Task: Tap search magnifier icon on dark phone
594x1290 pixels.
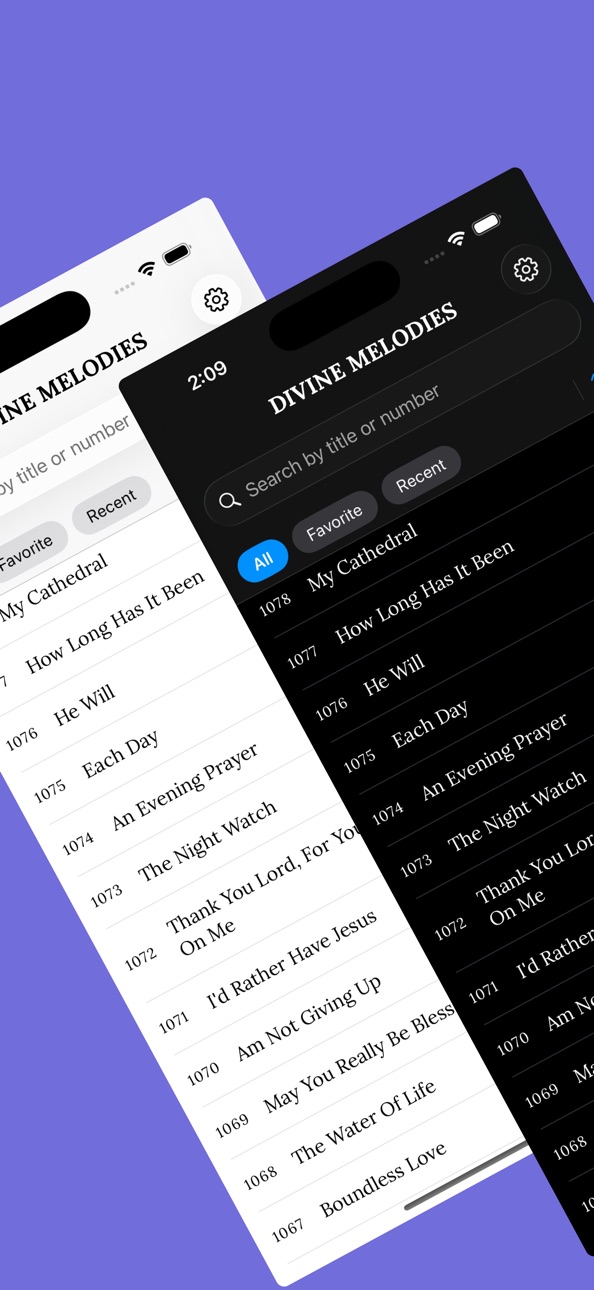Action: (x=230, y=500)
